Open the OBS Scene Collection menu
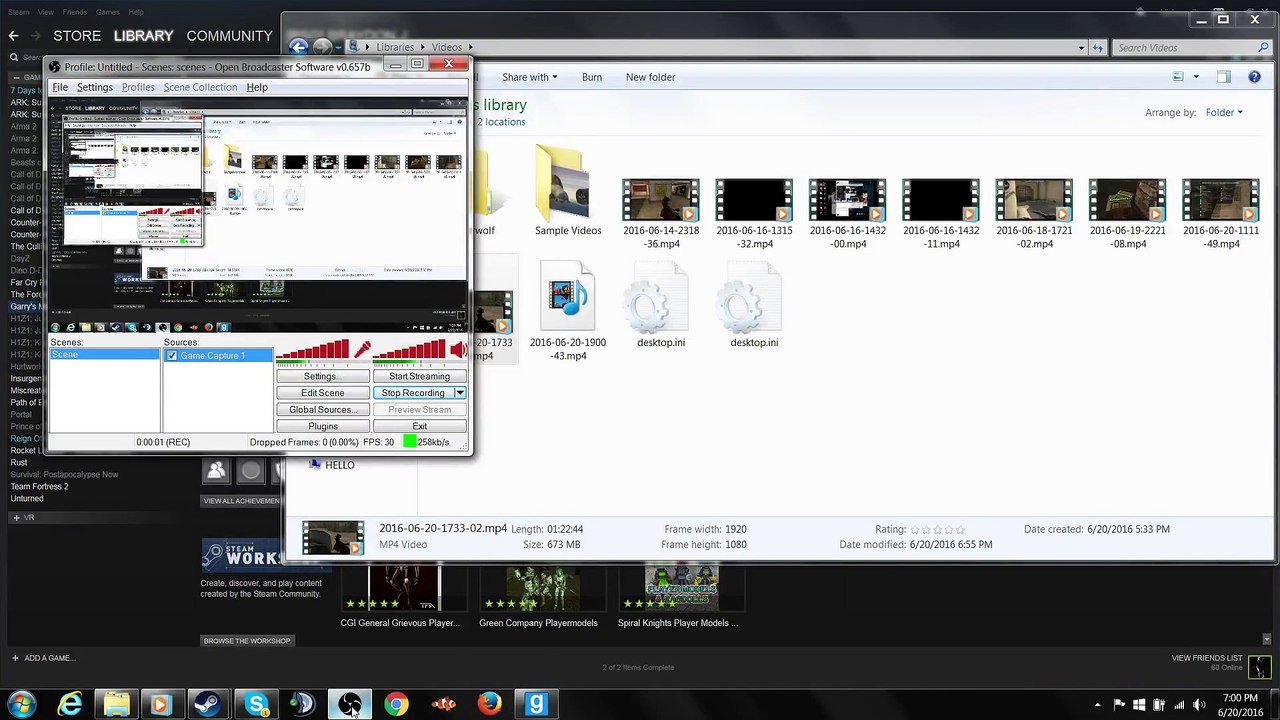This screenshot has height=720, width=1280. [200, 87]
